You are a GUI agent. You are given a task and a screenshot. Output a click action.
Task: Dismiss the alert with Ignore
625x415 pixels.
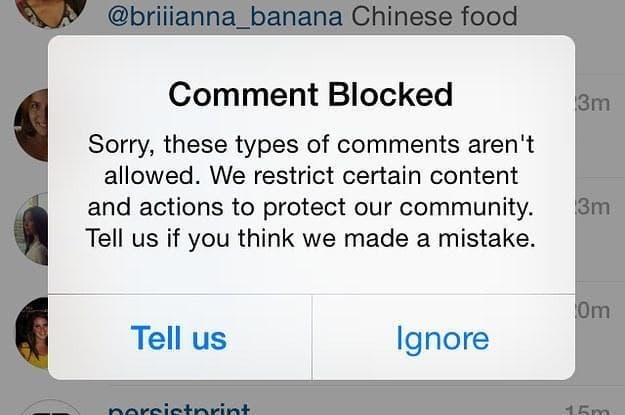pyautogui.click(x=443, y=338)
